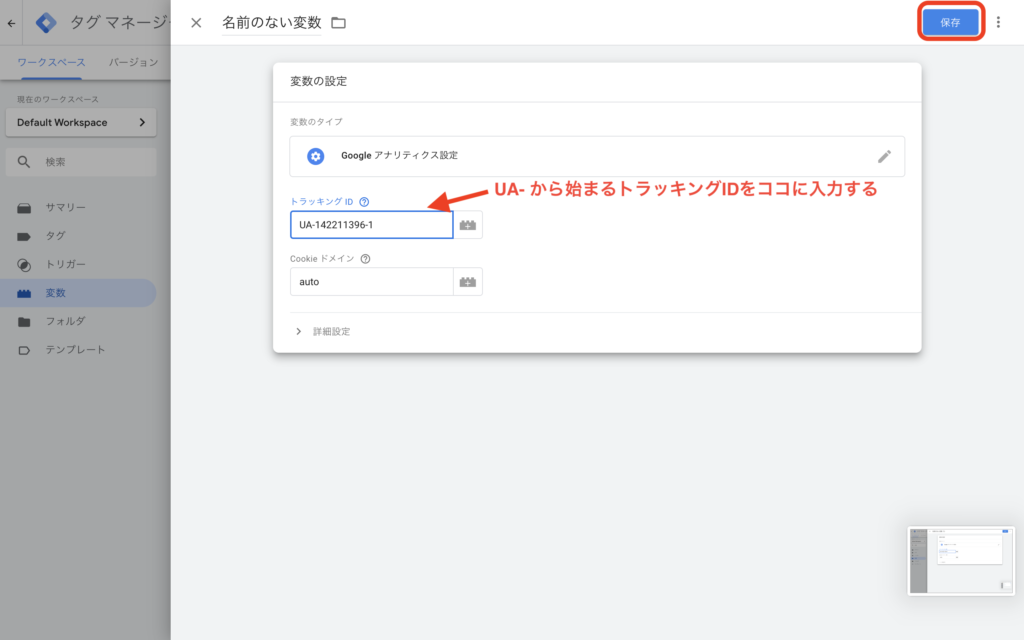Switch to the ワークスペース tab
Image resolution: width=1024 pixels, height=640 pixels.
coord(51,62)
